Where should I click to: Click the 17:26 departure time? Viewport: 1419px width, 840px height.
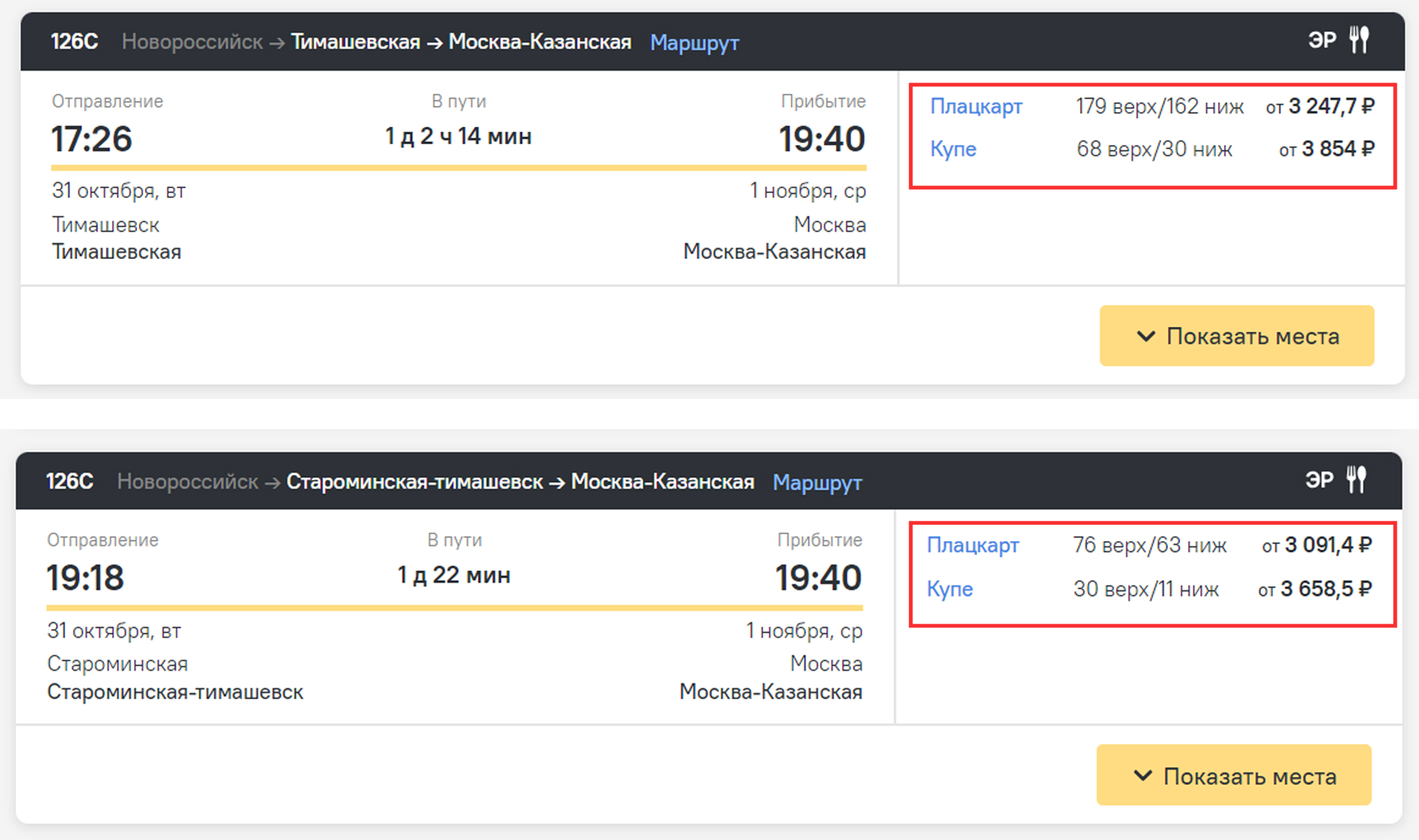click(x=92, y=139)
